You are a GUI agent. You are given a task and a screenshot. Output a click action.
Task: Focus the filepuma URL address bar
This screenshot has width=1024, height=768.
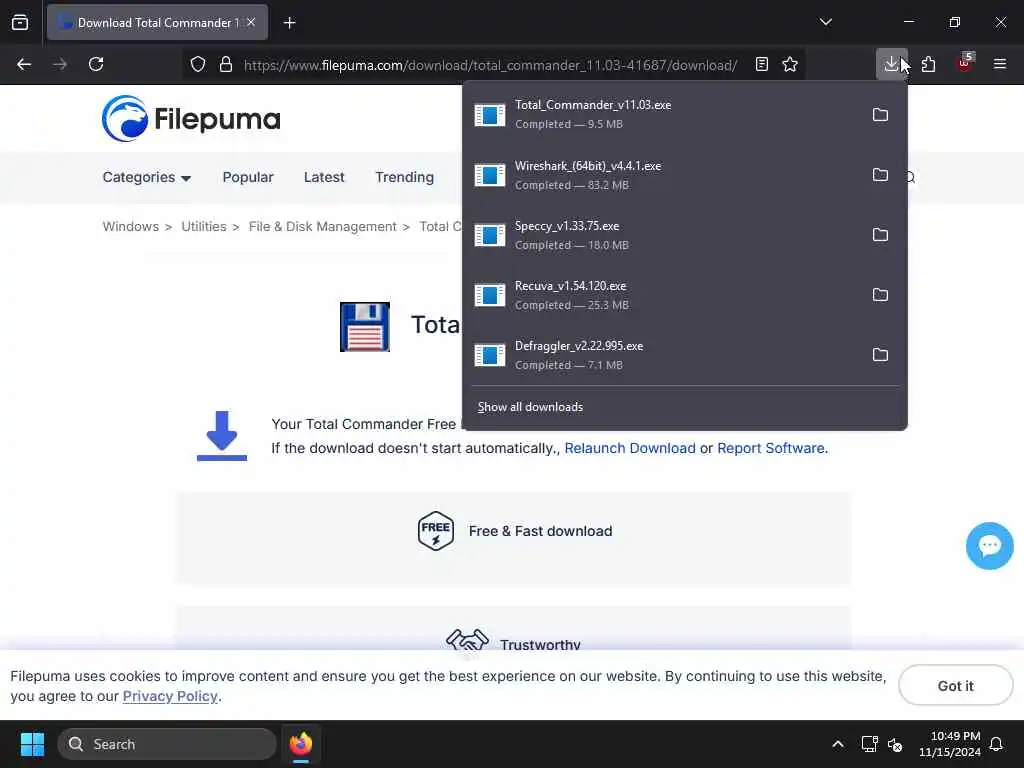490,65
